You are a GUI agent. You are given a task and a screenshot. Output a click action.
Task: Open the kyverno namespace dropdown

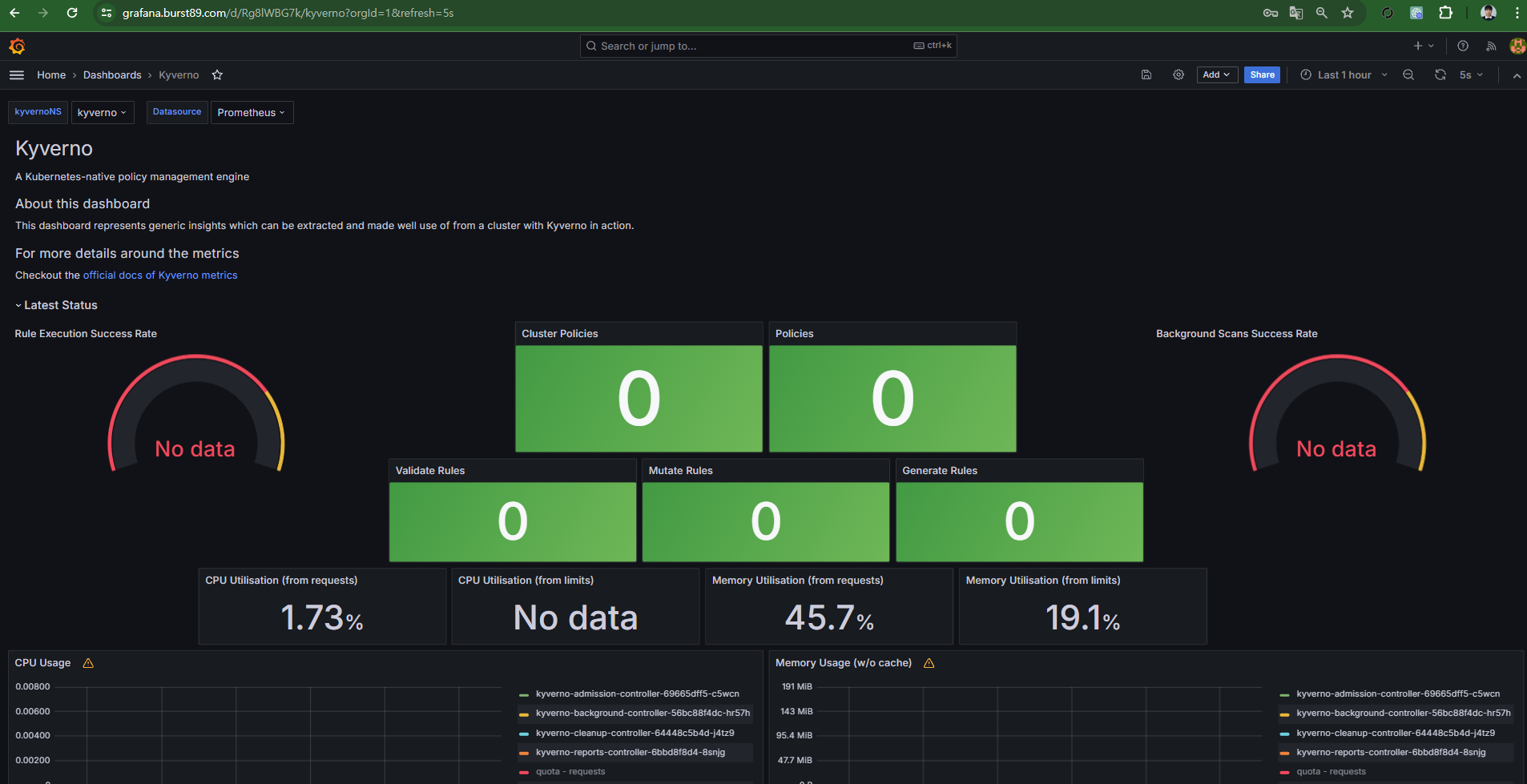point(102,113)
